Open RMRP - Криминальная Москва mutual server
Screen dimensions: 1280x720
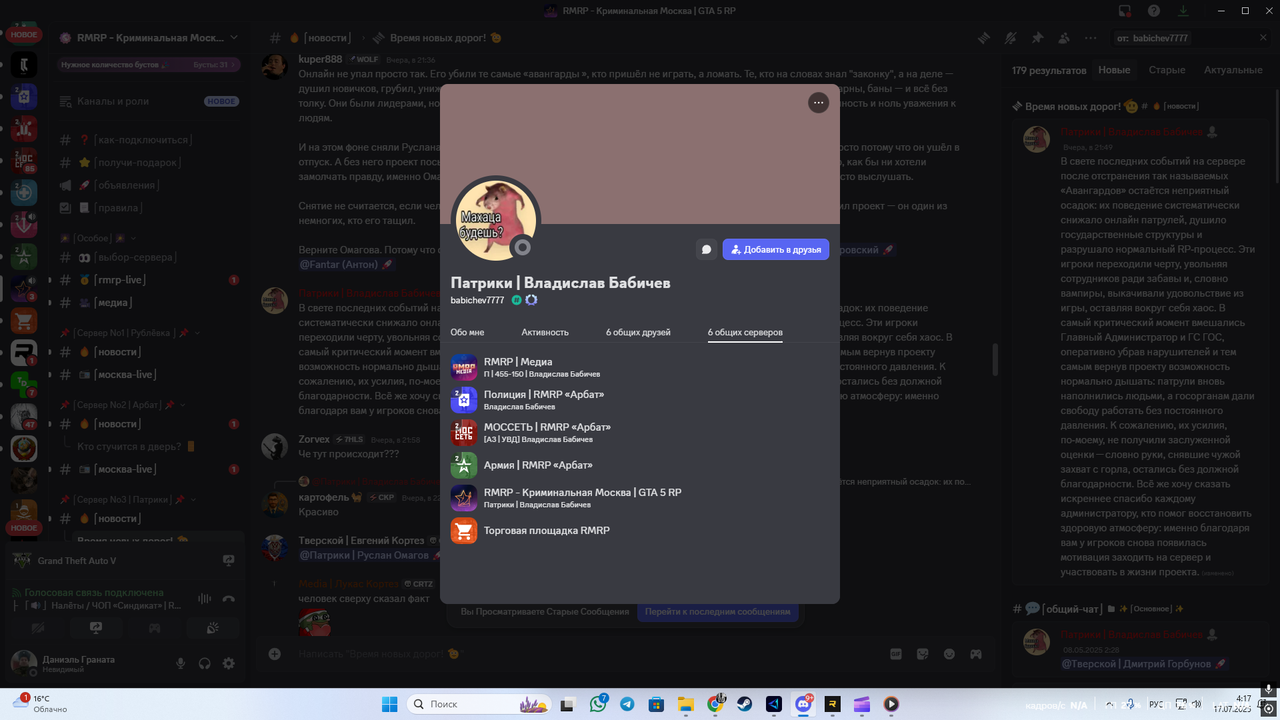tap(640, 498)
